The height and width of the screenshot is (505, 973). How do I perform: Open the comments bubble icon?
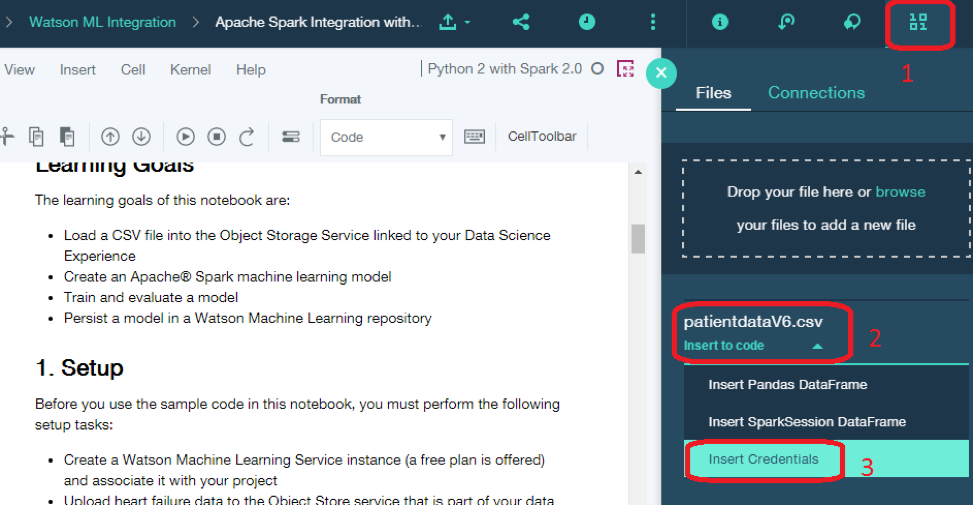coord(852,22)
